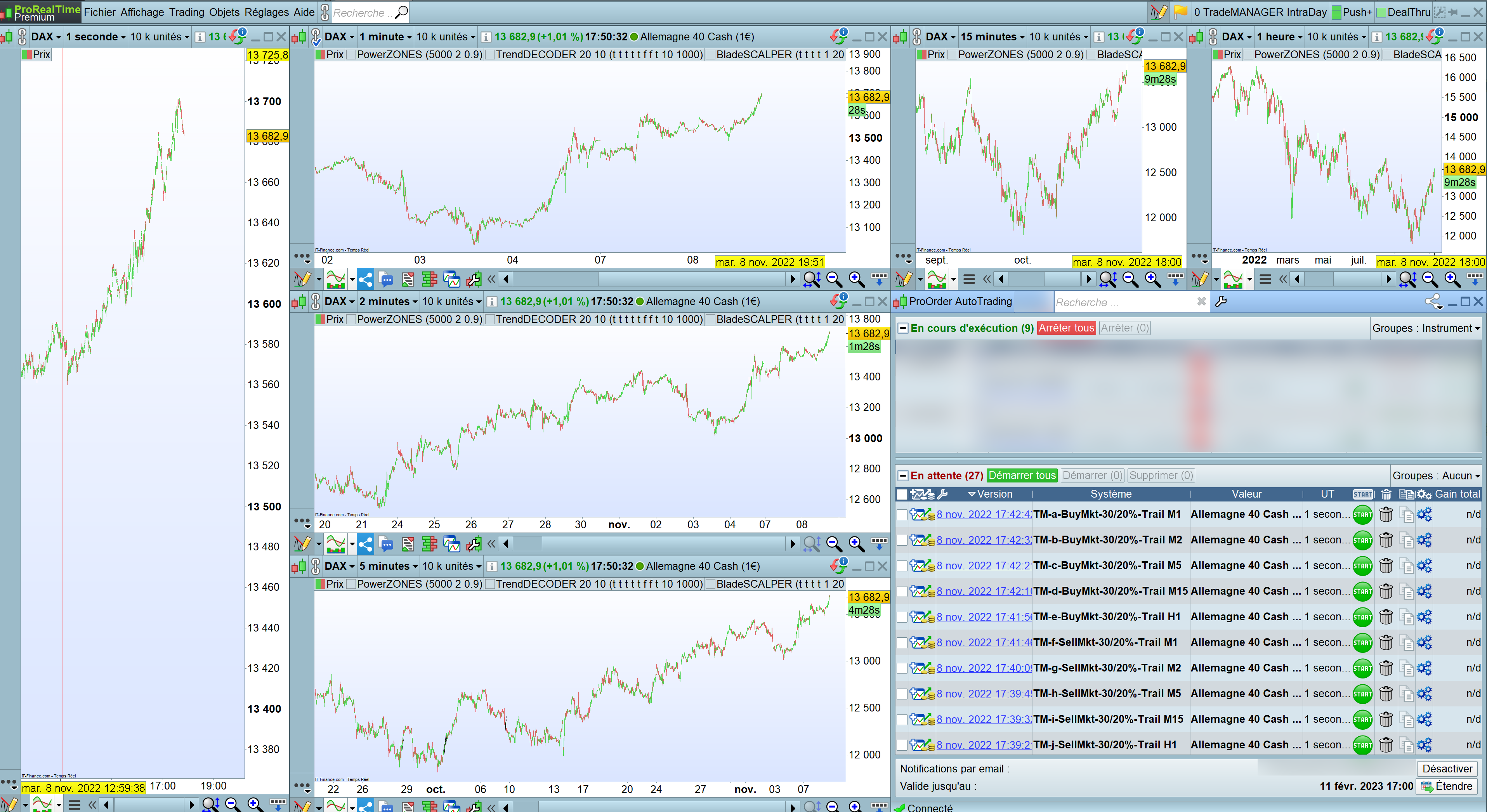
Task: Click the chain link icon on 1 seconde chart
Action: pos(22,37)
